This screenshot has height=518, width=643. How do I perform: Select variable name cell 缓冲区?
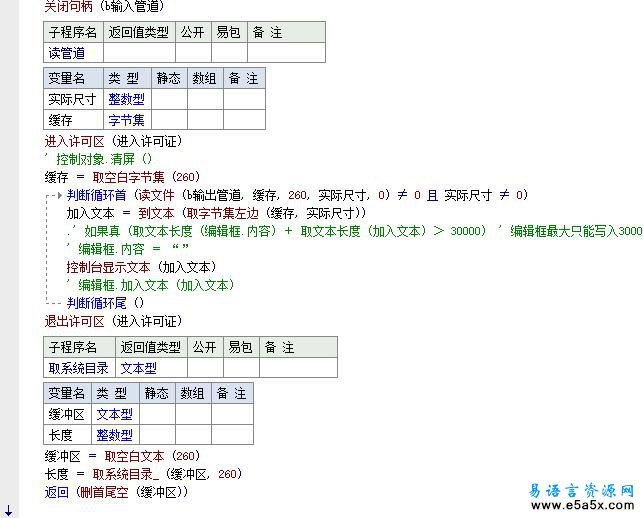(x=67, y=414)
